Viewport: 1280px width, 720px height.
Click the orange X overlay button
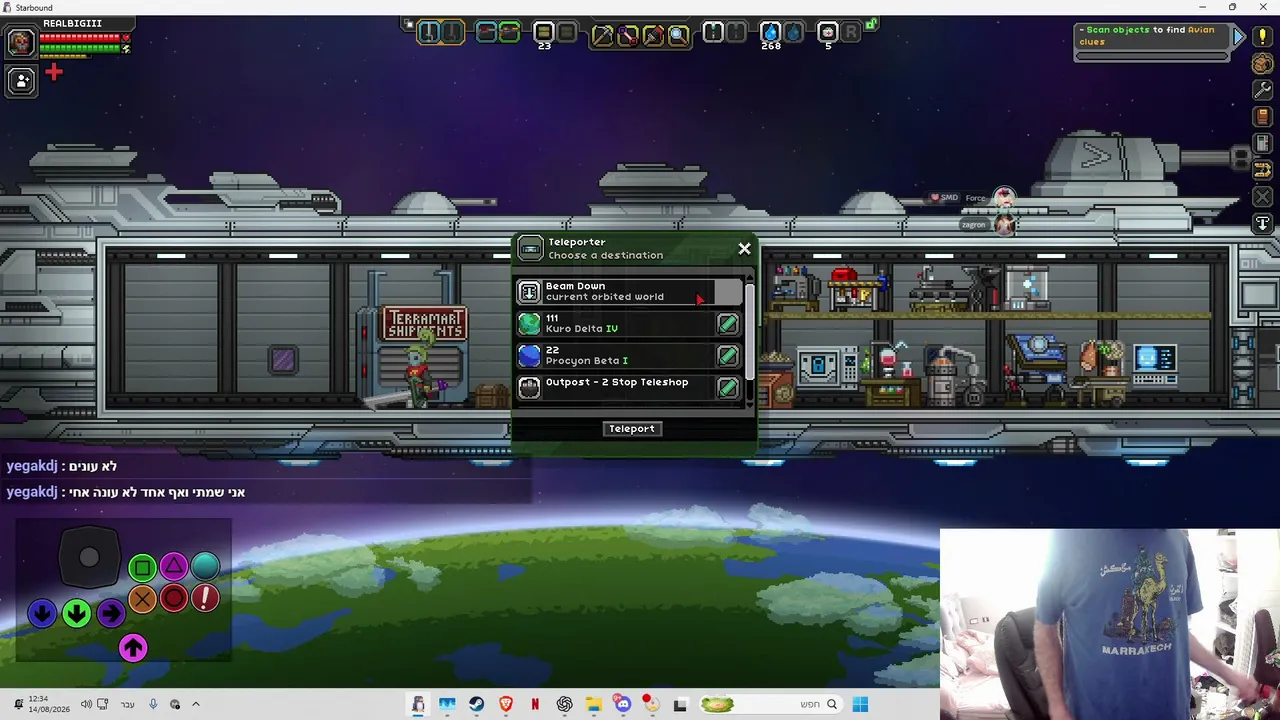click(x=142, y=599)
